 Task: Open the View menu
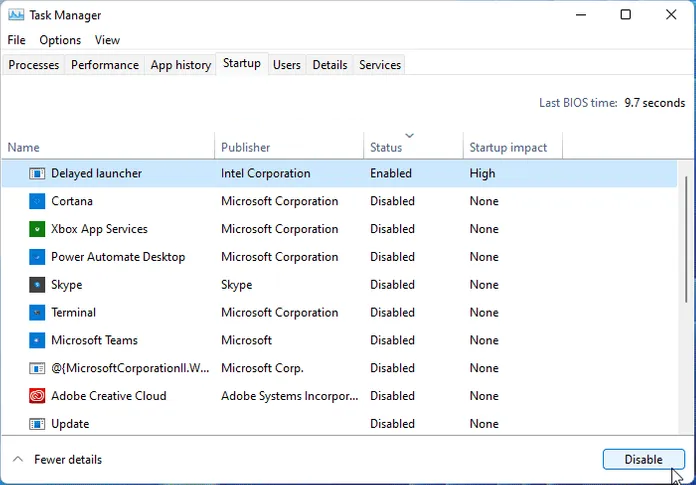(x=107, y=40)
